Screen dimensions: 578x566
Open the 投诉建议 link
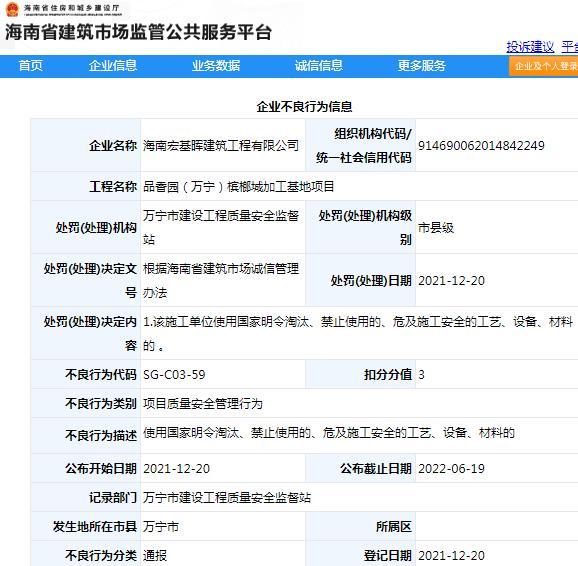point(530,47)
